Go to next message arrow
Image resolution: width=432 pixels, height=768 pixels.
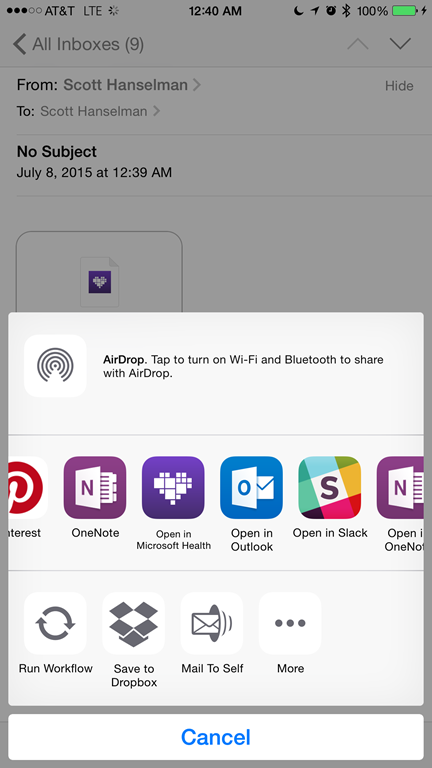[x=400, y=44]
